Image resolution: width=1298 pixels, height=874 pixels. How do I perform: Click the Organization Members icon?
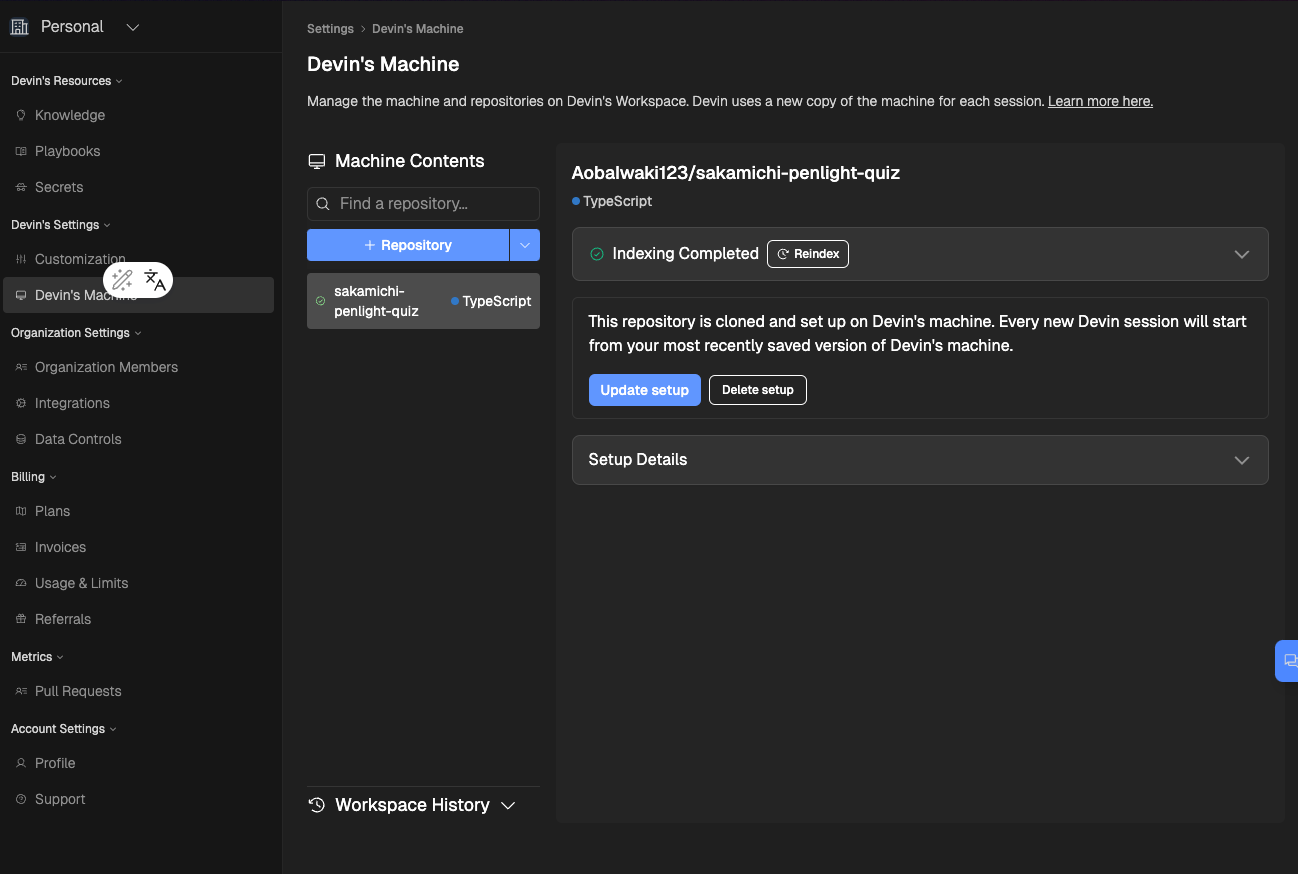(21, 367)
